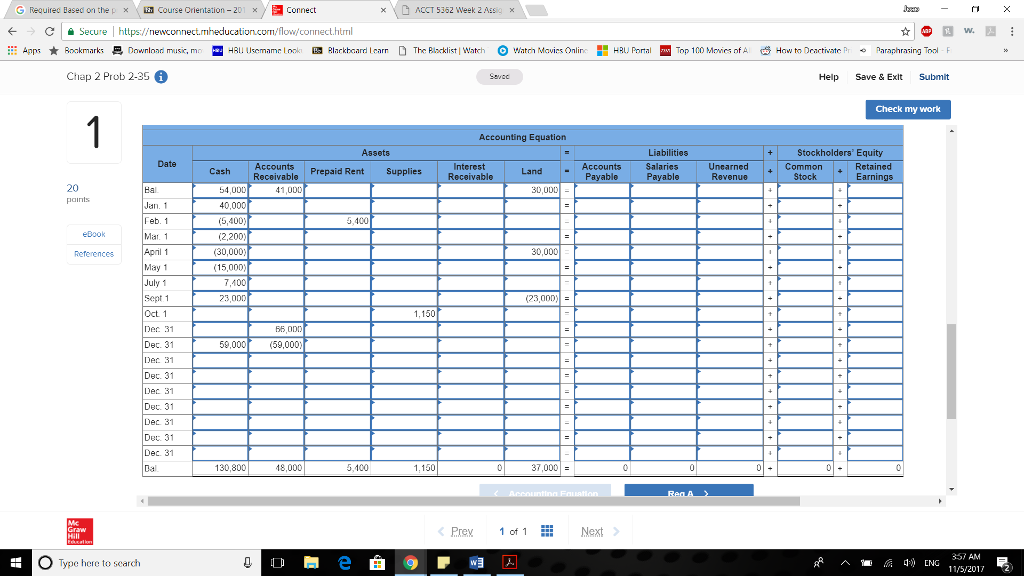Click the address bar URL
Viewport: 1024px width, 576px height.
tap(235, 31)
